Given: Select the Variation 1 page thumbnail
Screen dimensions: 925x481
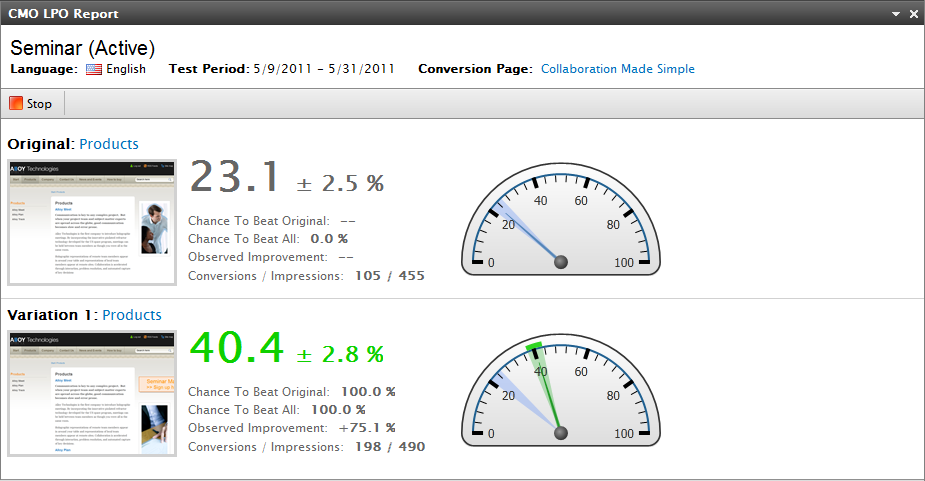Looking at the screenshot, I should (x=92, y=393).
